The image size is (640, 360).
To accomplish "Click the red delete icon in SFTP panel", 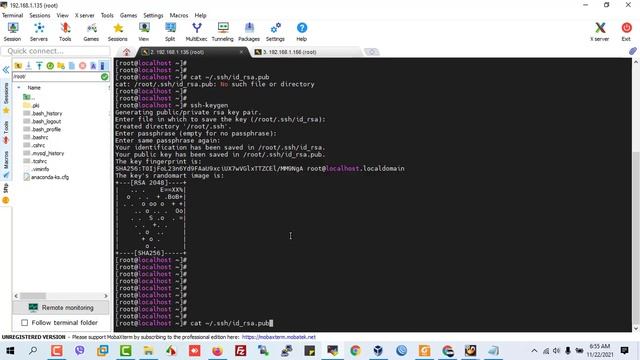I will pyautogui.click(x=82, y=66).
